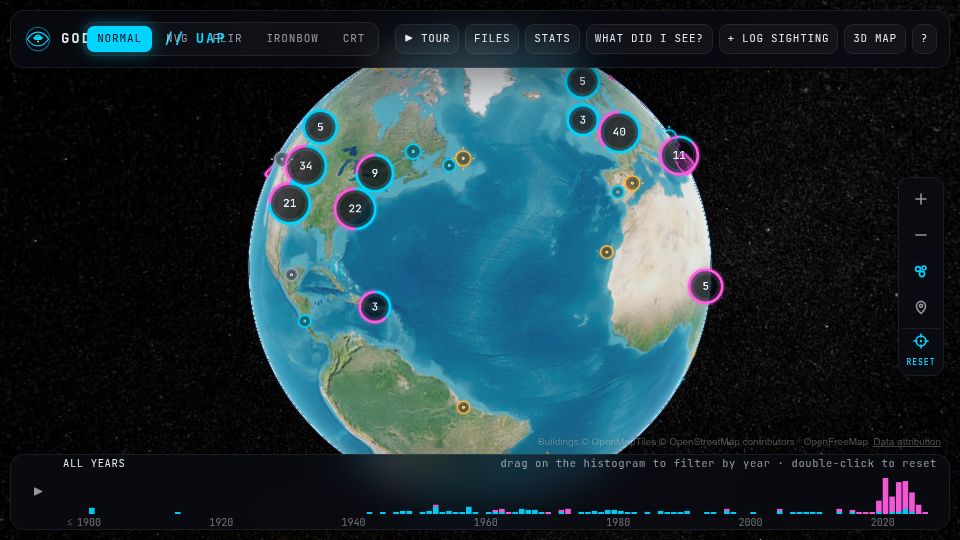The height and width of the screenshot is (540, 960).
Task: Click the 2000 year label on histogram
Action: tap(750, 522)
